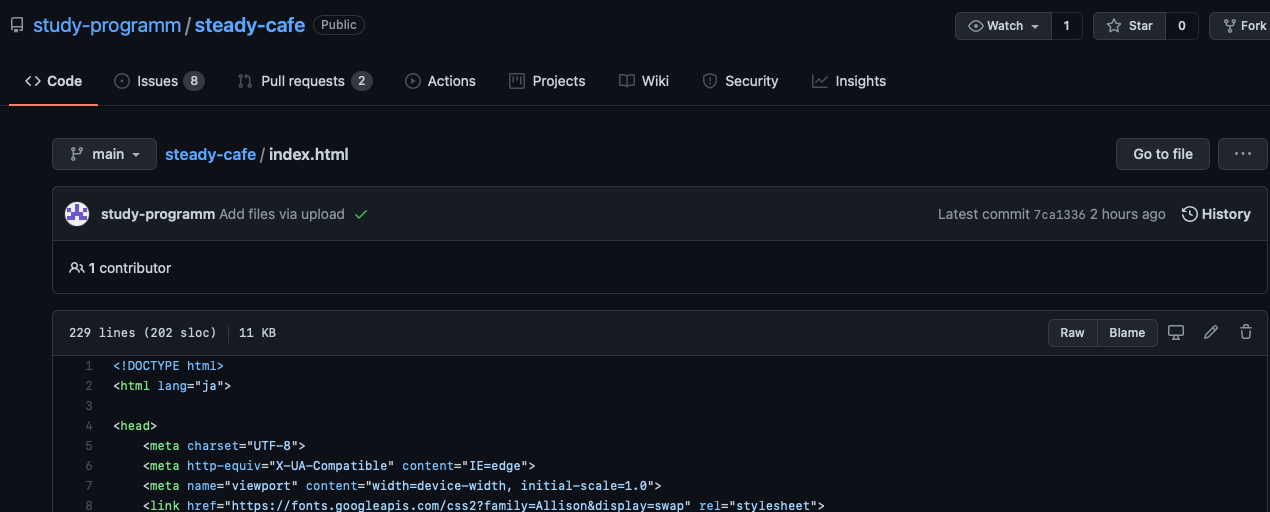This screenshot has height=512, width=1270.
Task: Open Blame view
Action: [1127, 333]
